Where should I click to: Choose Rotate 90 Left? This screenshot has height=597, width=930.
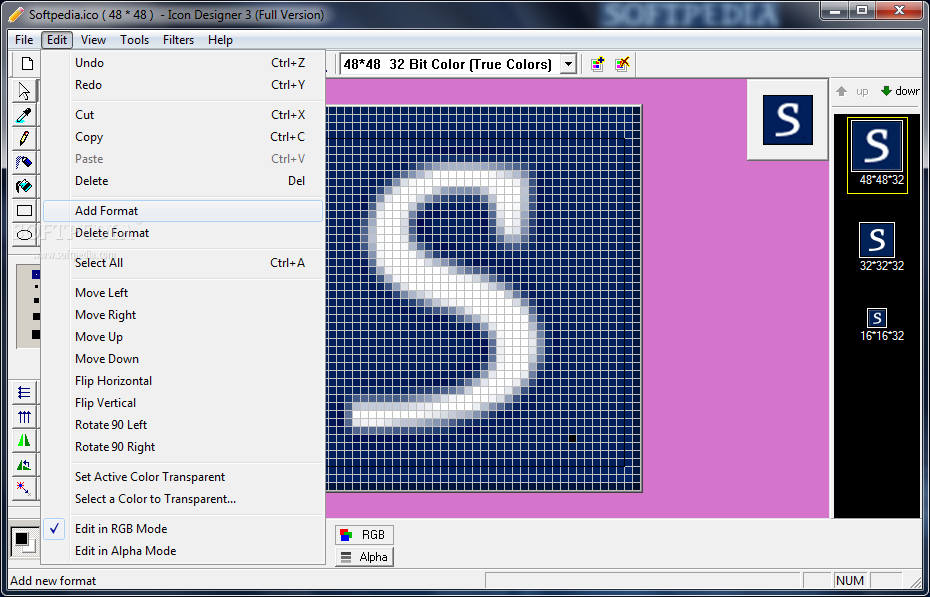(183, 424)
